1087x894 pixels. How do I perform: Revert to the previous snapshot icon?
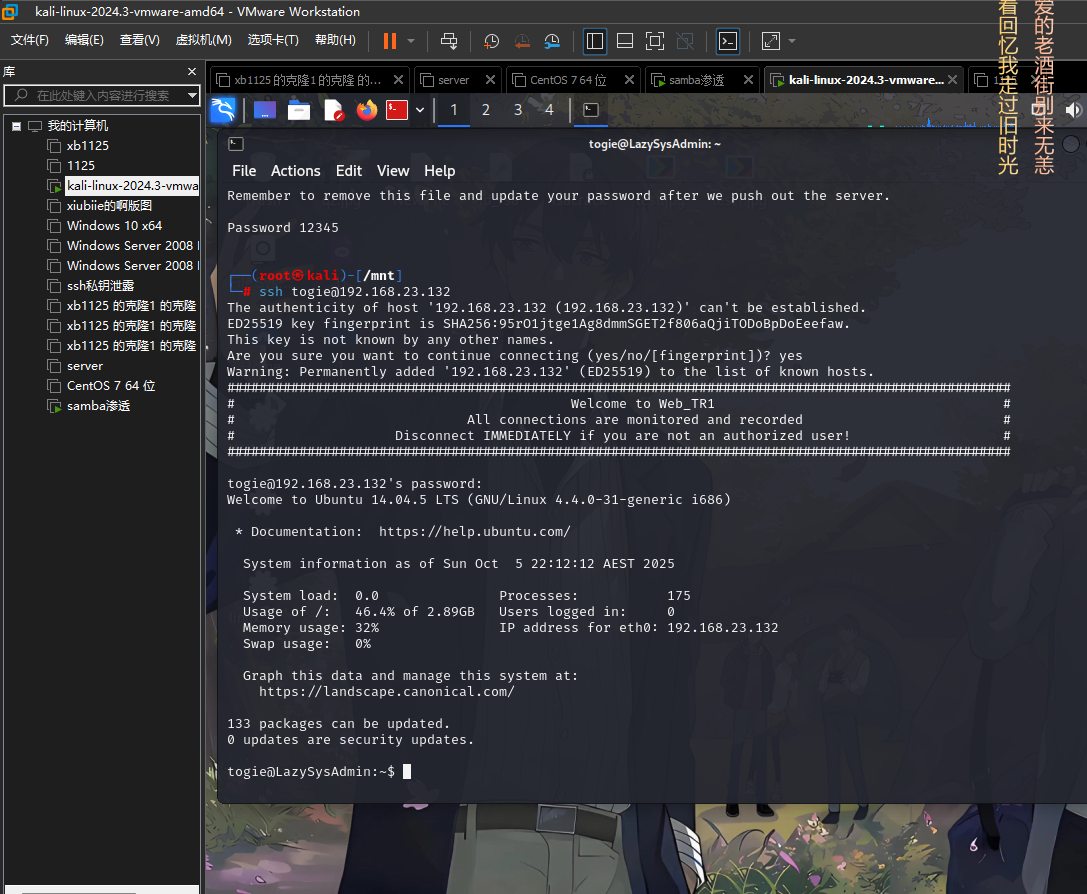pos(522,41)
